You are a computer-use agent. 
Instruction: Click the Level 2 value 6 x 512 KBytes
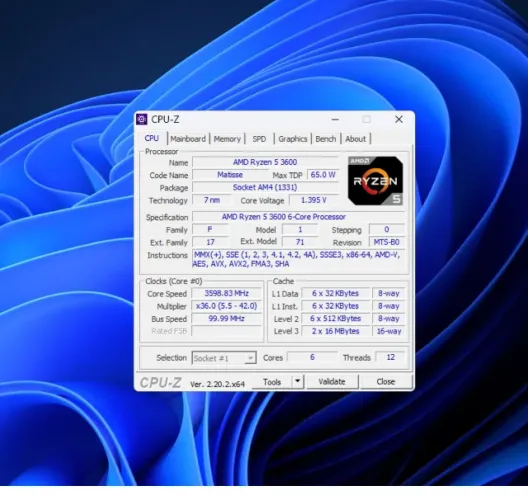coord(336,319)
